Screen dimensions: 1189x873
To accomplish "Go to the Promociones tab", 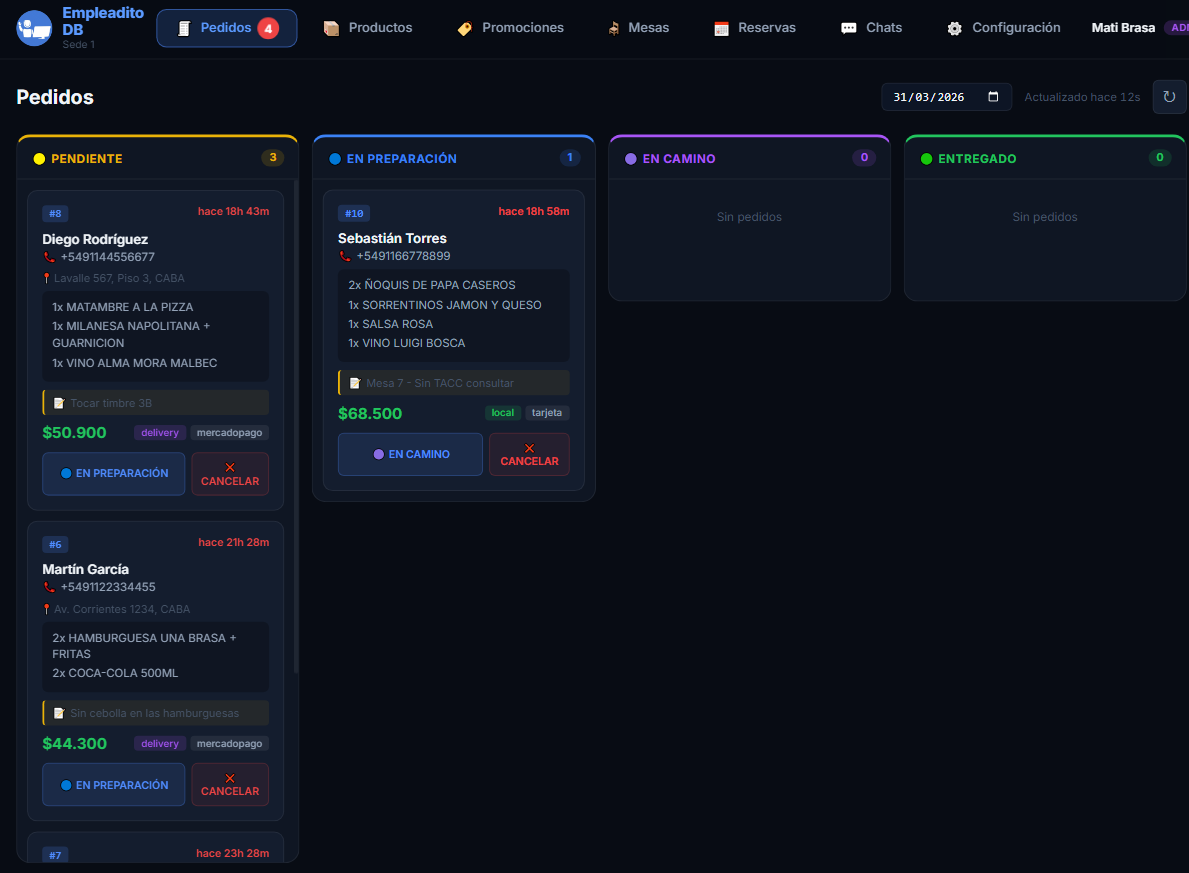I will tap(510, 28).
